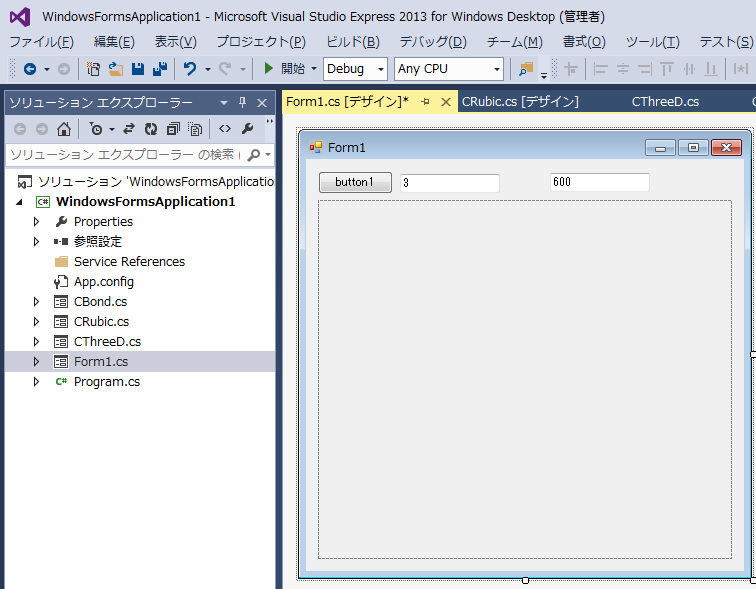This screenshot has height=589, width=756.
Task: Click the text box containing 600
Action: (x=600, y=182)
